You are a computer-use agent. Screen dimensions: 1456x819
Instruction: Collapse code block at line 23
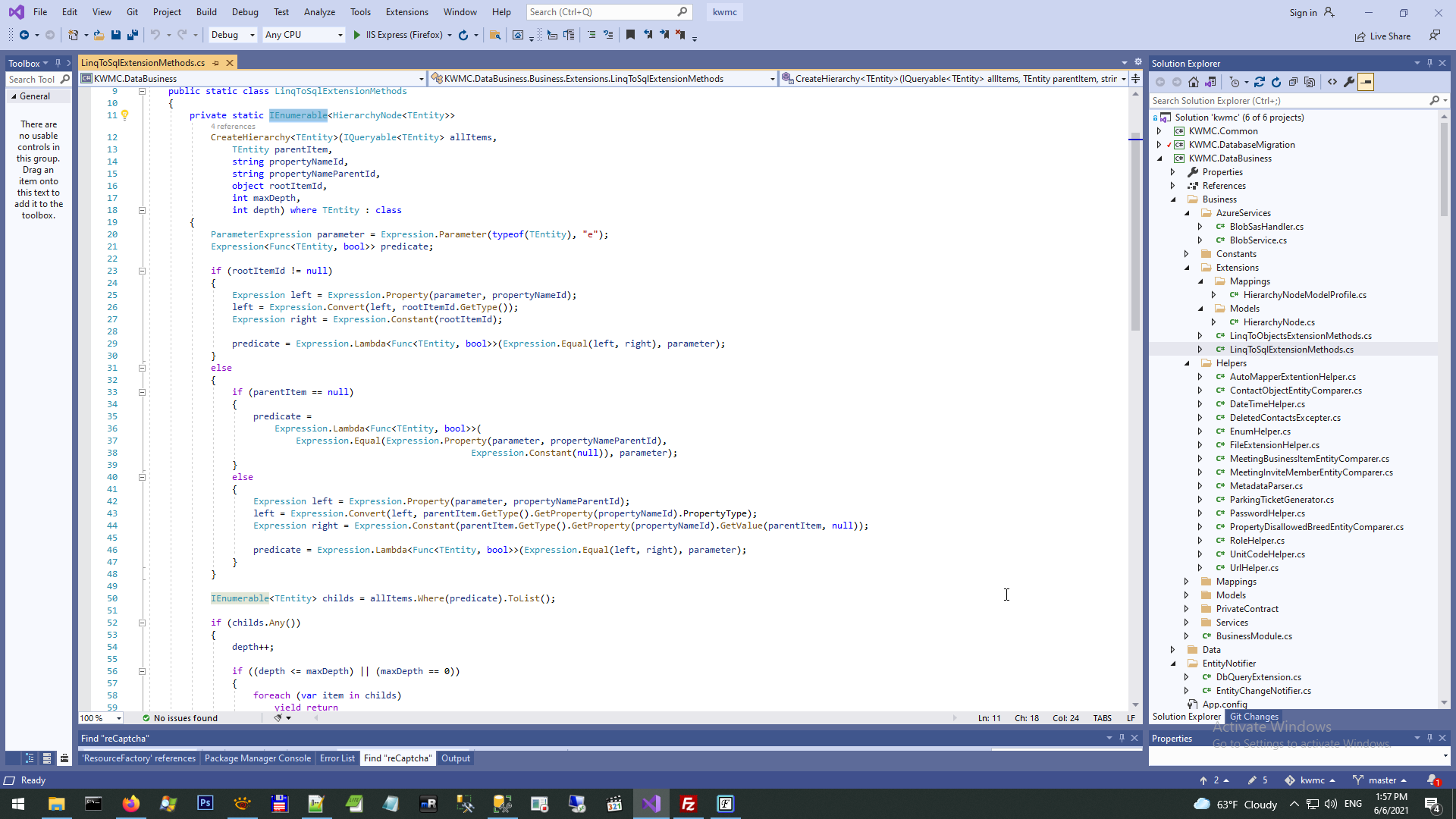coord(142,271)
